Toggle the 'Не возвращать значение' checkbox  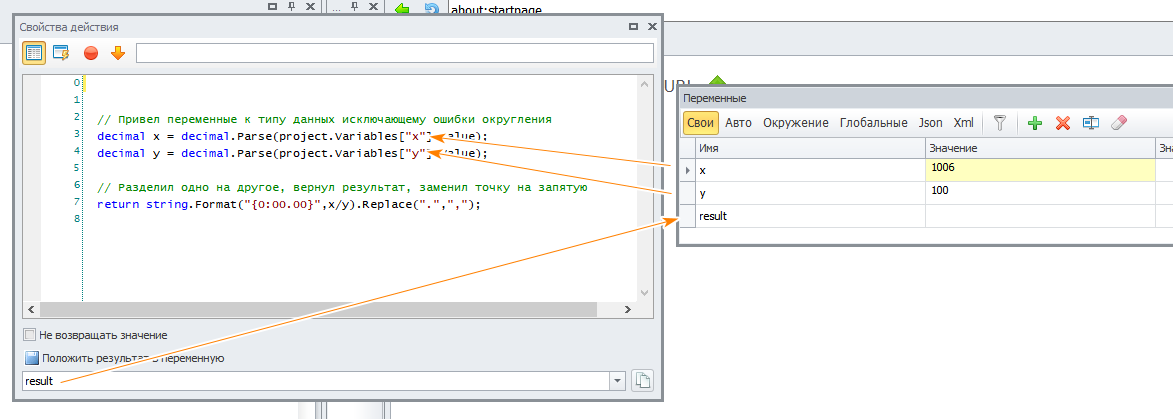pyautogui.click(x=30, y=335)
